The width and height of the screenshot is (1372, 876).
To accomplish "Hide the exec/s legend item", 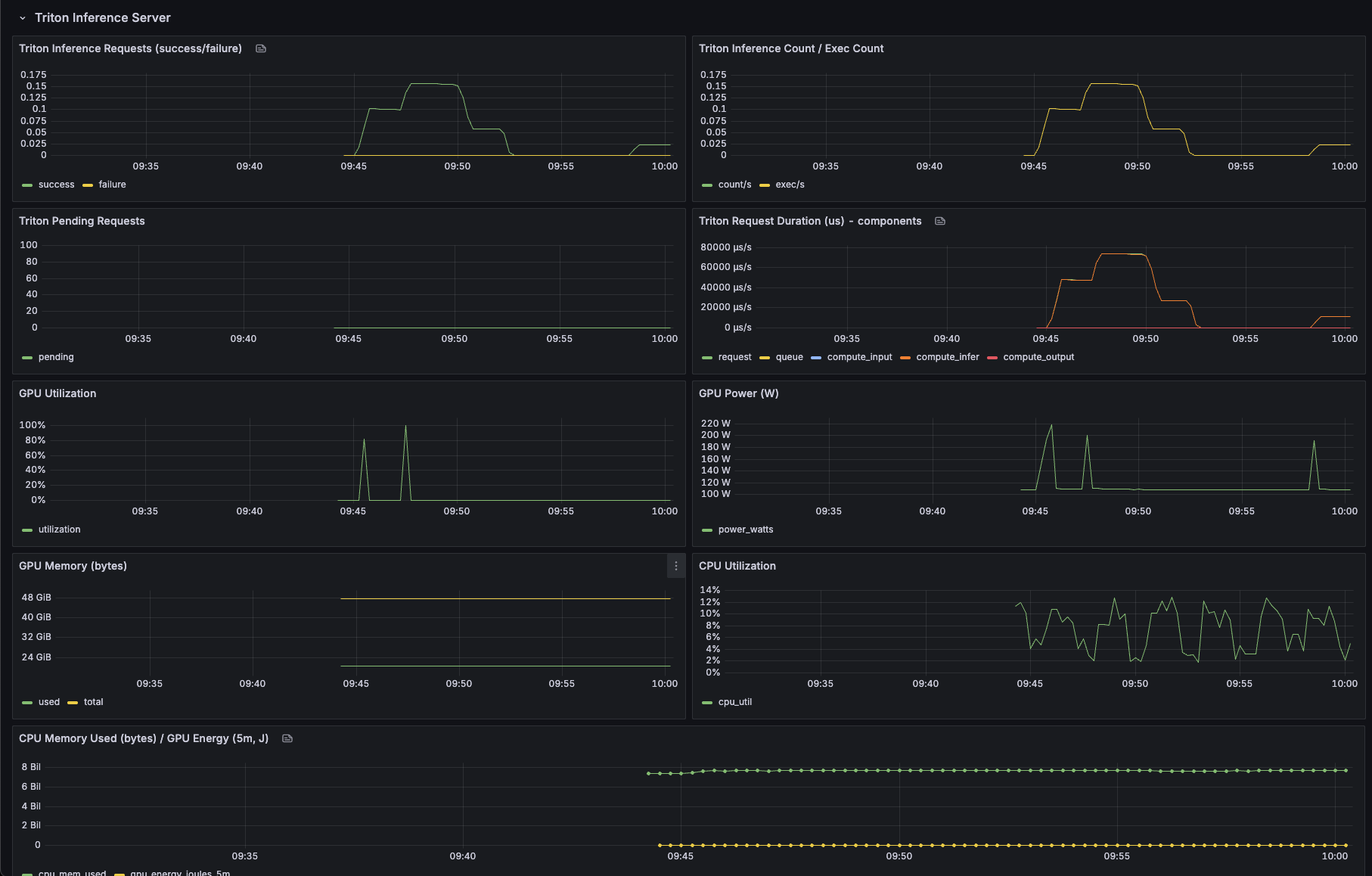I will click(x=789, y=185).
